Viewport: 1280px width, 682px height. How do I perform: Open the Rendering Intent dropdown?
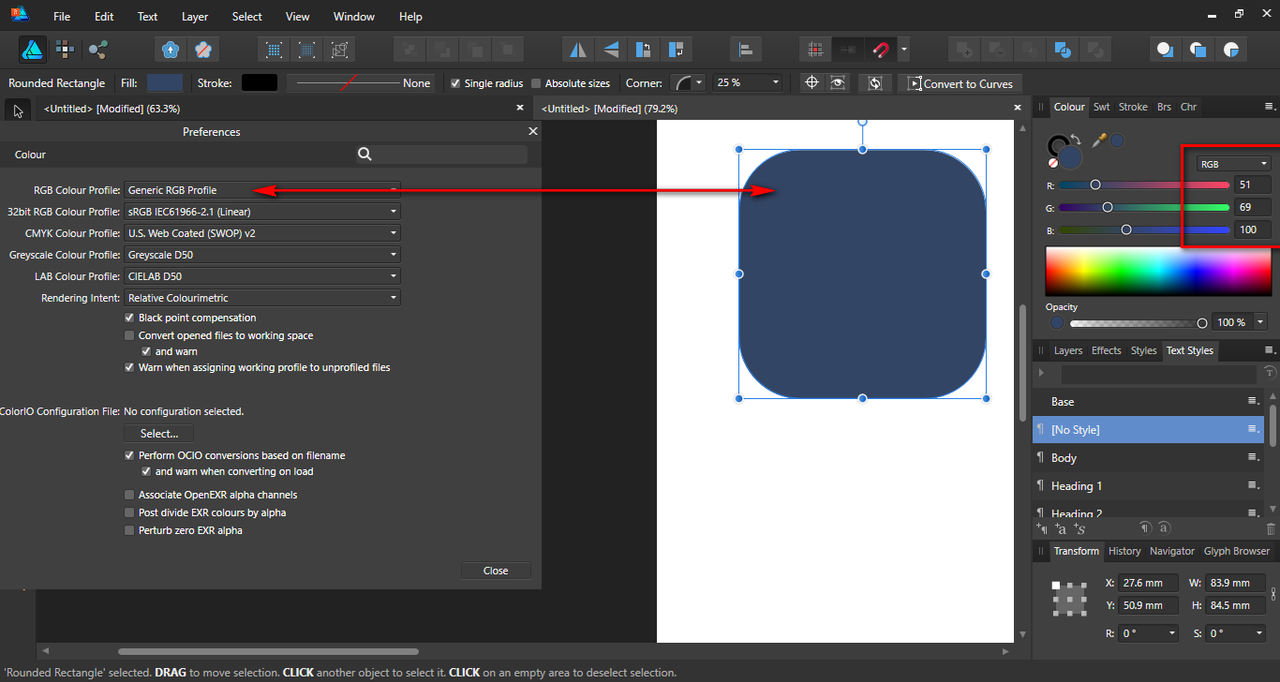[262, 298]
